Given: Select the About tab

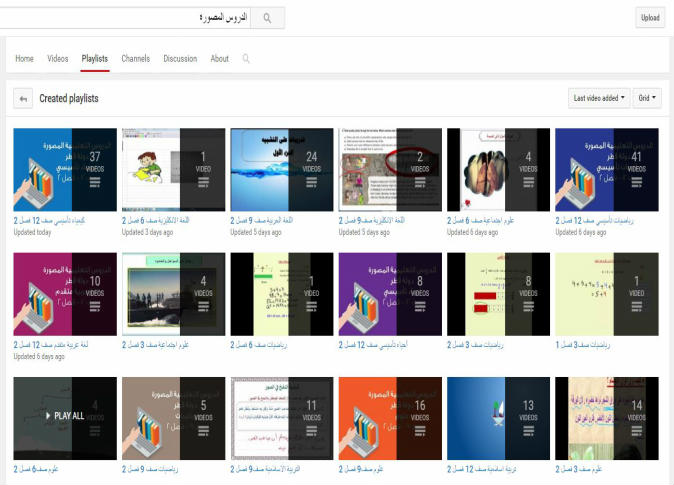Looking at the screenshot, I should pos(219,59).
